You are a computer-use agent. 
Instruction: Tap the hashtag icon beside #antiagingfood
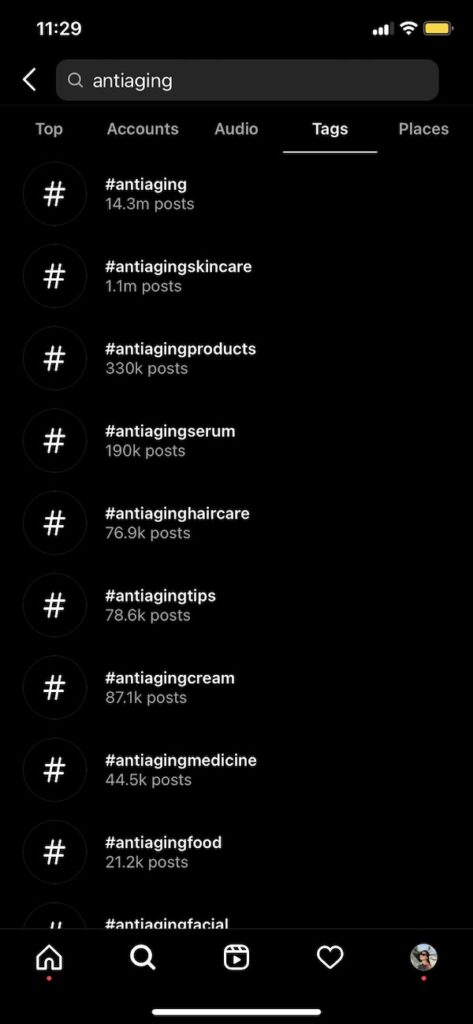[55, 852]
